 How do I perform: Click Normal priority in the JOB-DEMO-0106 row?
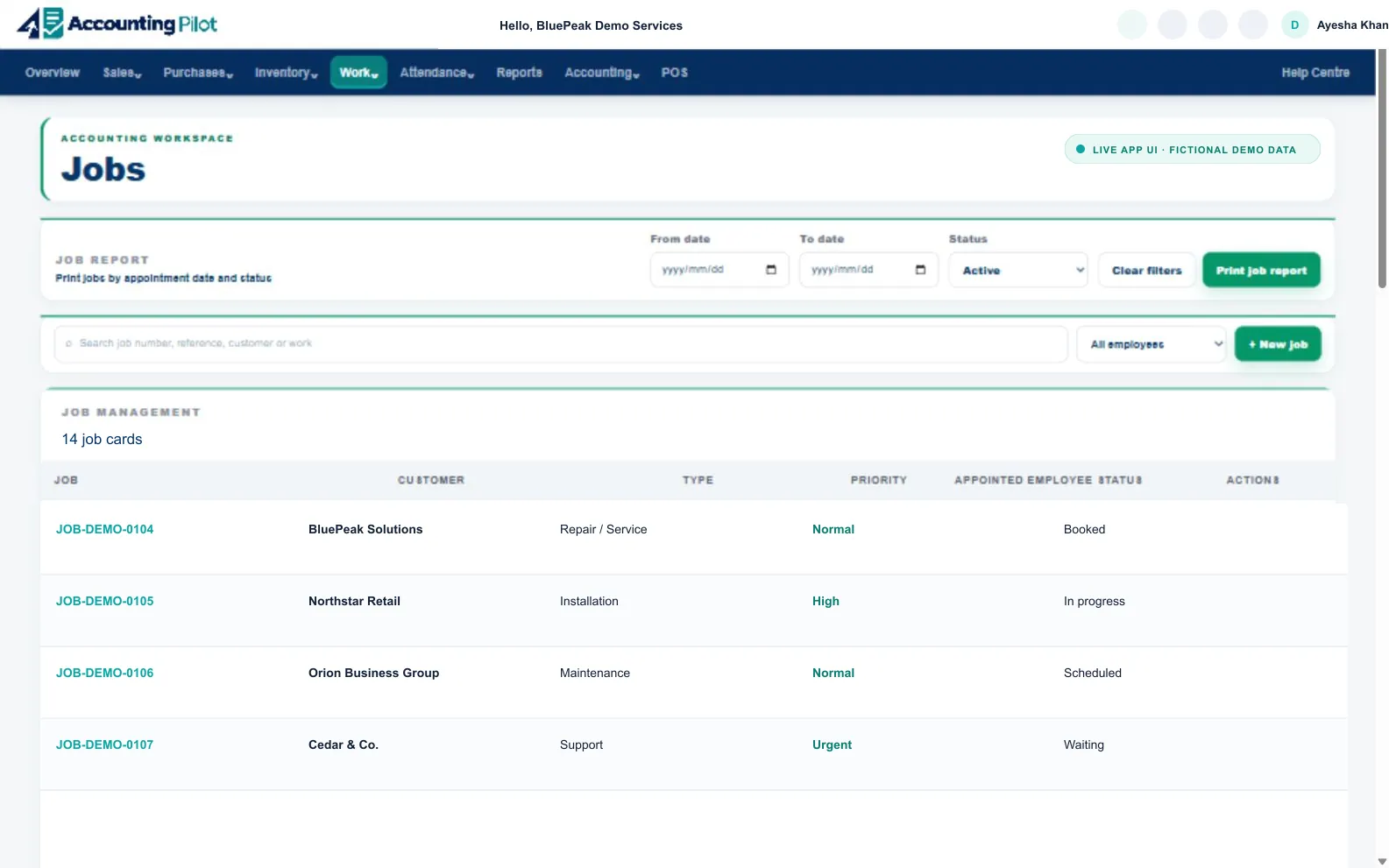coord(833,673)
